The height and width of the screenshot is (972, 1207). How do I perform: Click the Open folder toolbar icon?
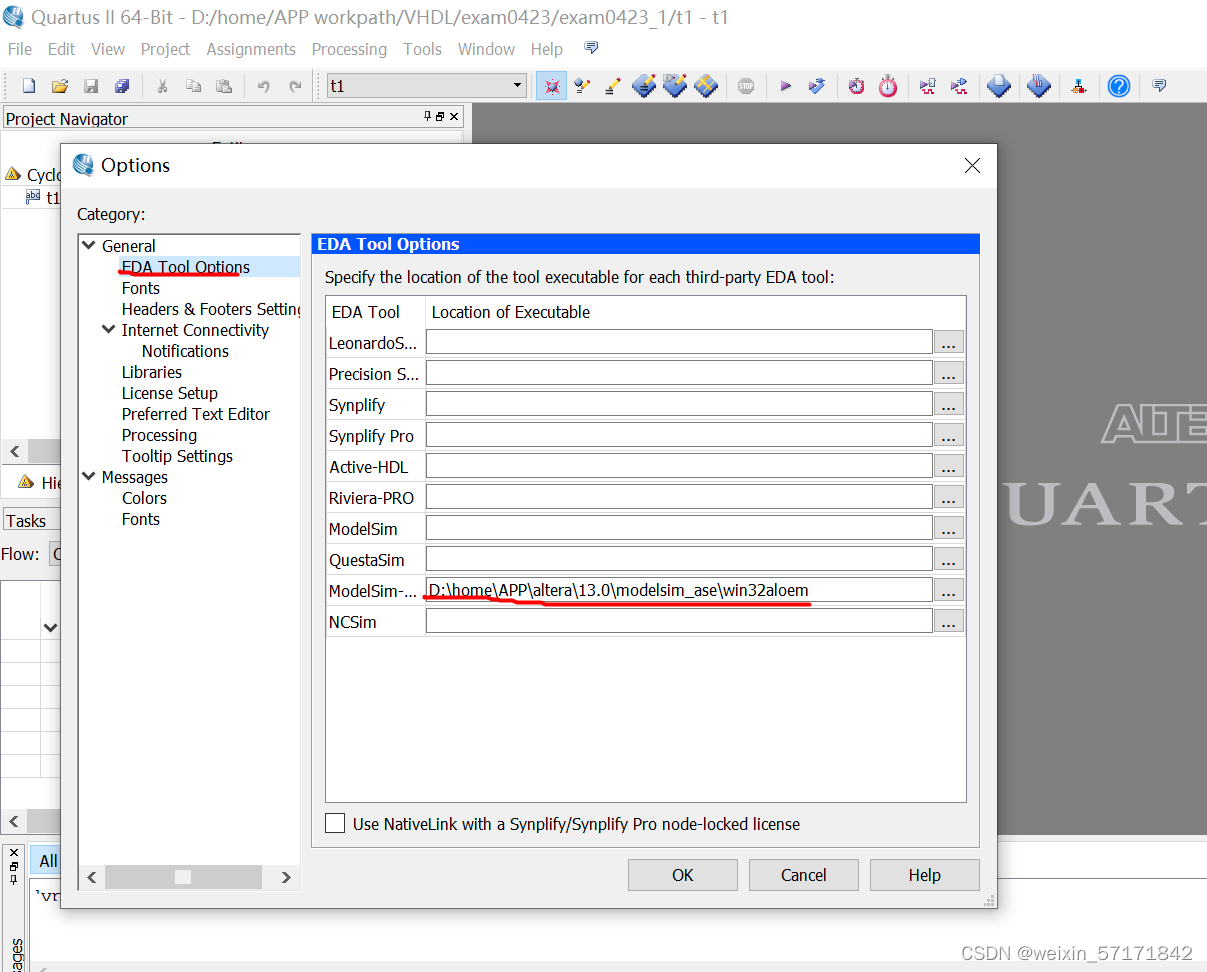point(60,86)
